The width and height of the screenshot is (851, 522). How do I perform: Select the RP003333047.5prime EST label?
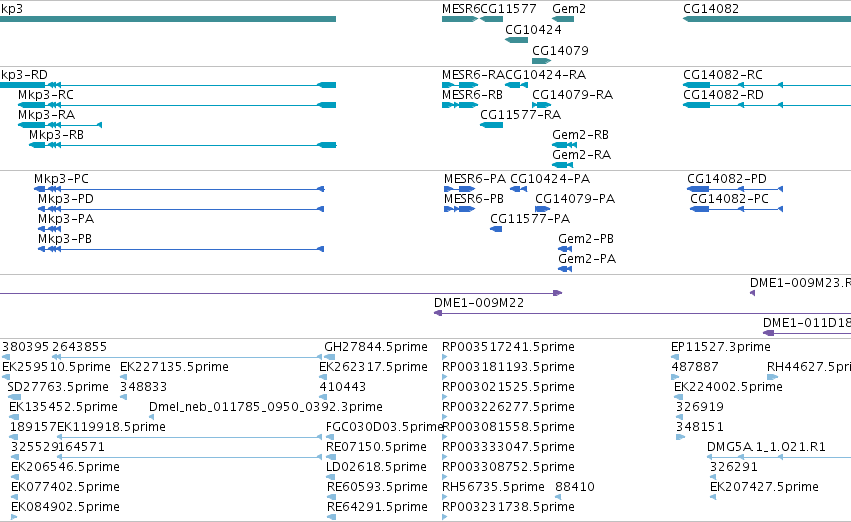(508, 448)
